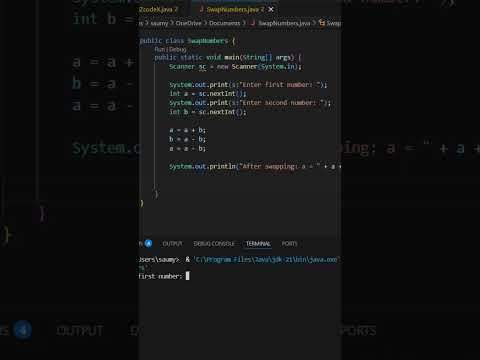Click the 'b = a - b;' line
The width and height of the screenshot is (480, 360).
tap(187, 139)
